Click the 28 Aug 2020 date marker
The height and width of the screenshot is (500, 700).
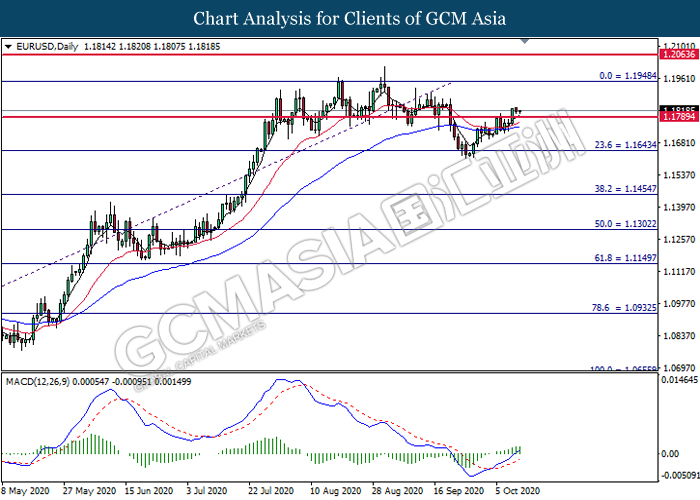point(397,491)
